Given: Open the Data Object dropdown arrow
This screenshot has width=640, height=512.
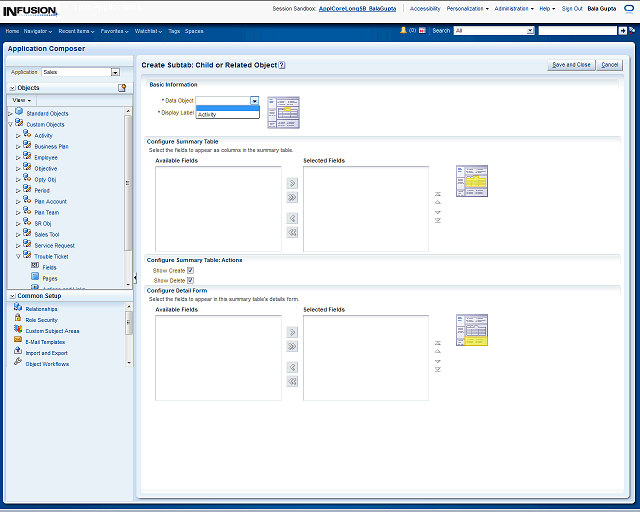Looking at the screenshot, I should click(x=254, y=101).
